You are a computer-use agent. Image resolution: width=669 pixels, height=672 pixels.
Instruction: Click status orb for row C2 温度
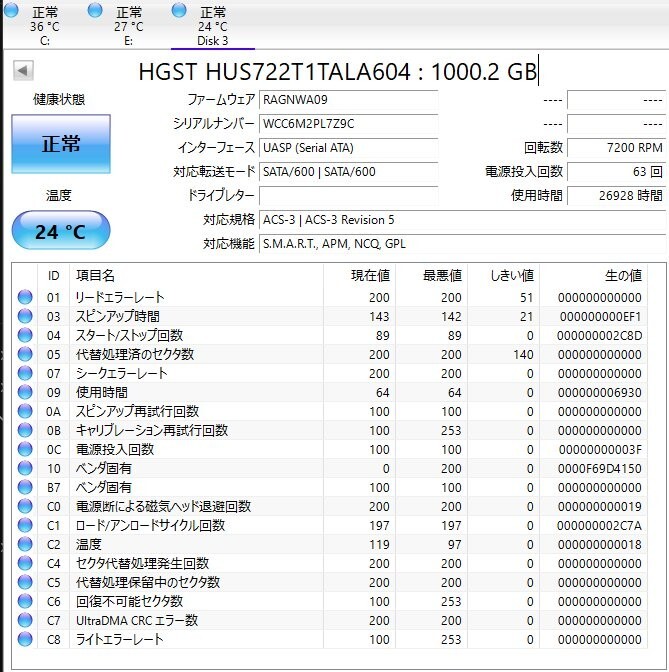point(25,544)
